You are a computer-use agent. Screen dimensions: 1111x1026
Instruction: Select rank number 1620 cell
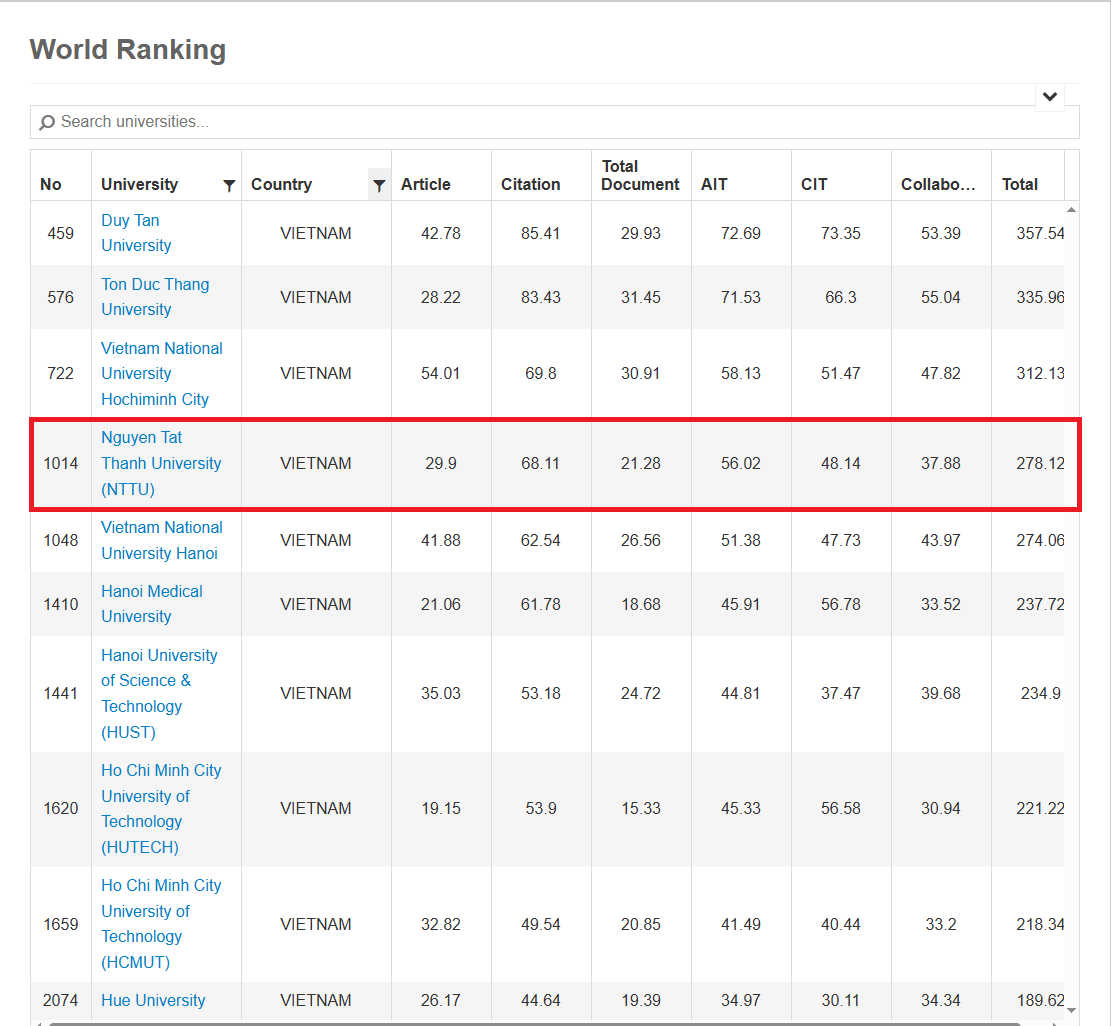pyautogui.click(x=61, y=808)
